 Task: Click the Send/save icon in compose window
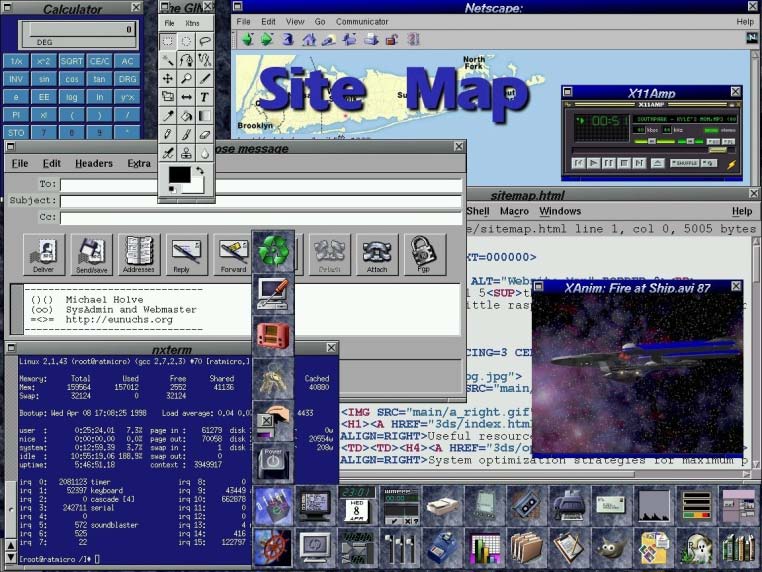[91, 255]
